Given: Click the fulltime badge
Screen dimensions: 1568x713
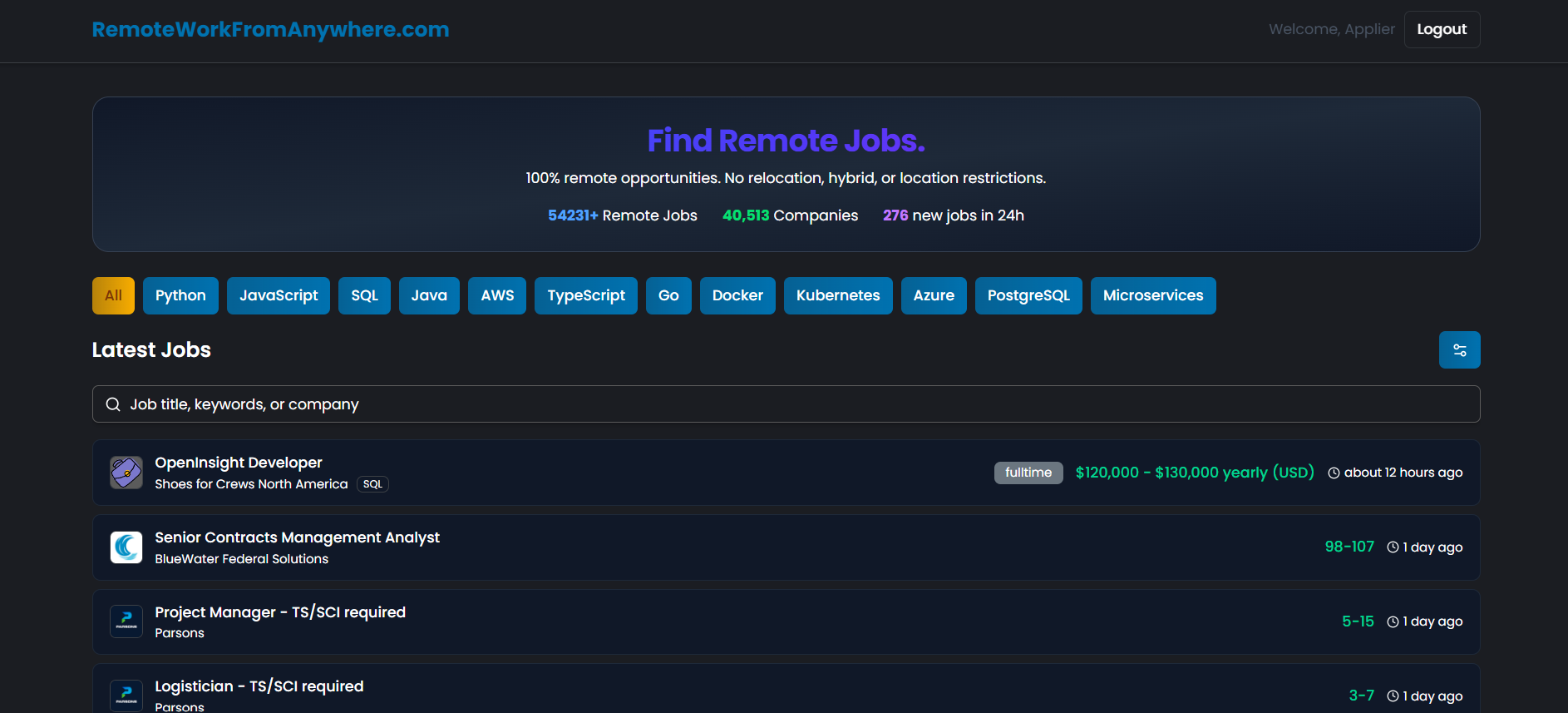Looking at the screenshot, I should (1028, 473).
